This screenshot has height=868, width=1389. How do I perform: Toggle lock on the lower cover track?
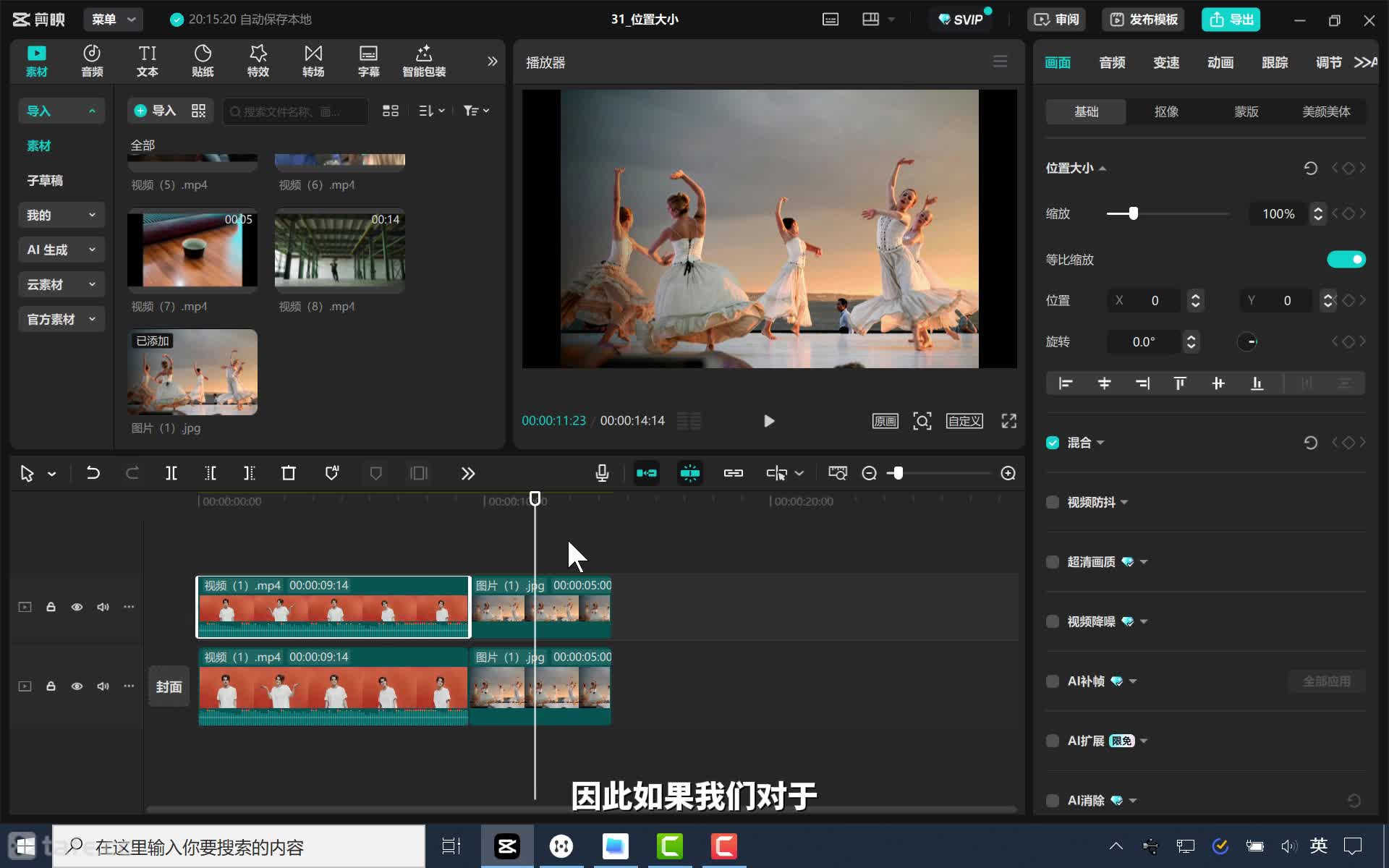click(51, 686)
